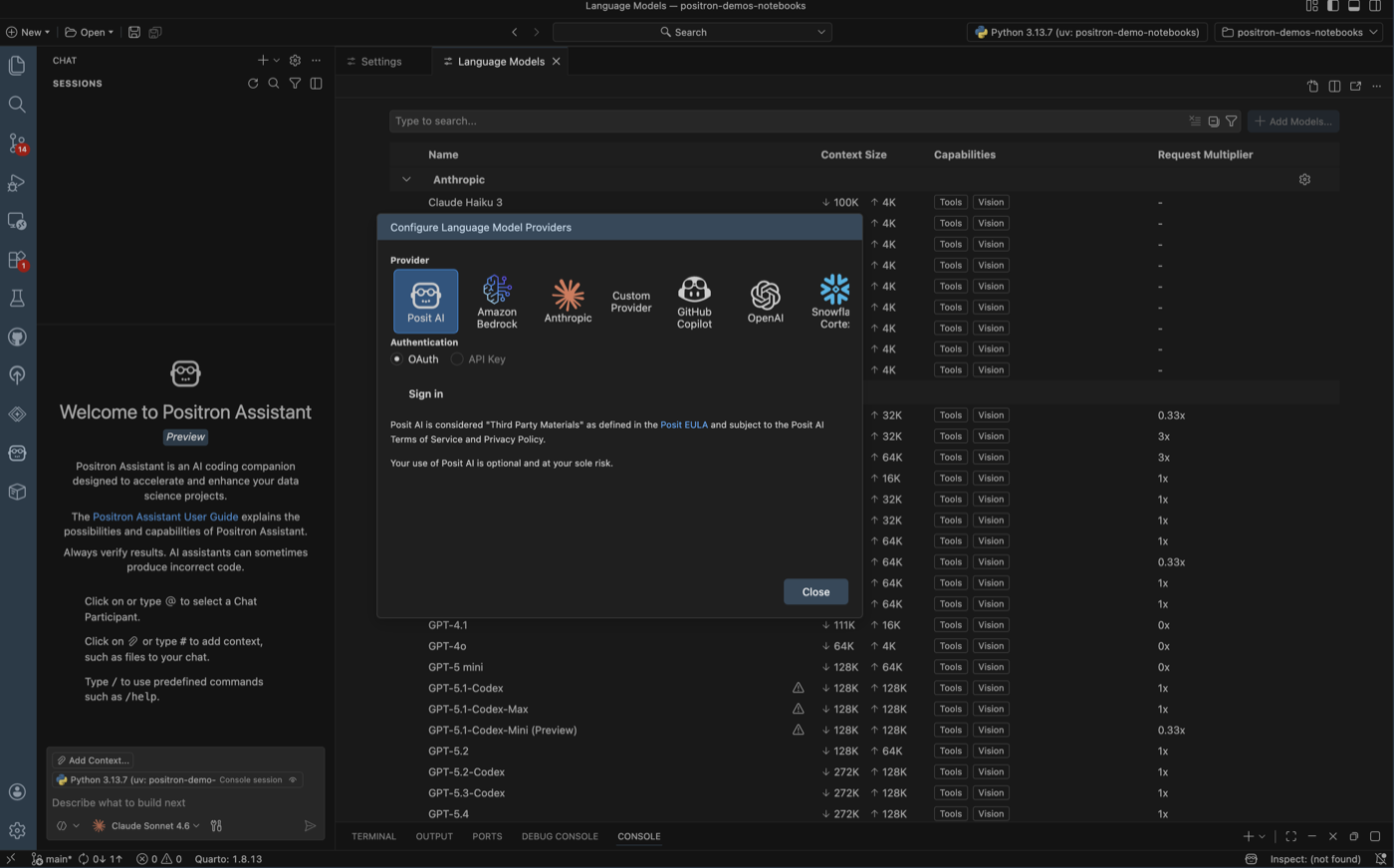Open the Explorer view in activity bar
This screenshot has width=1394, height=868.
pyautogui.click(x=17, y=66)
